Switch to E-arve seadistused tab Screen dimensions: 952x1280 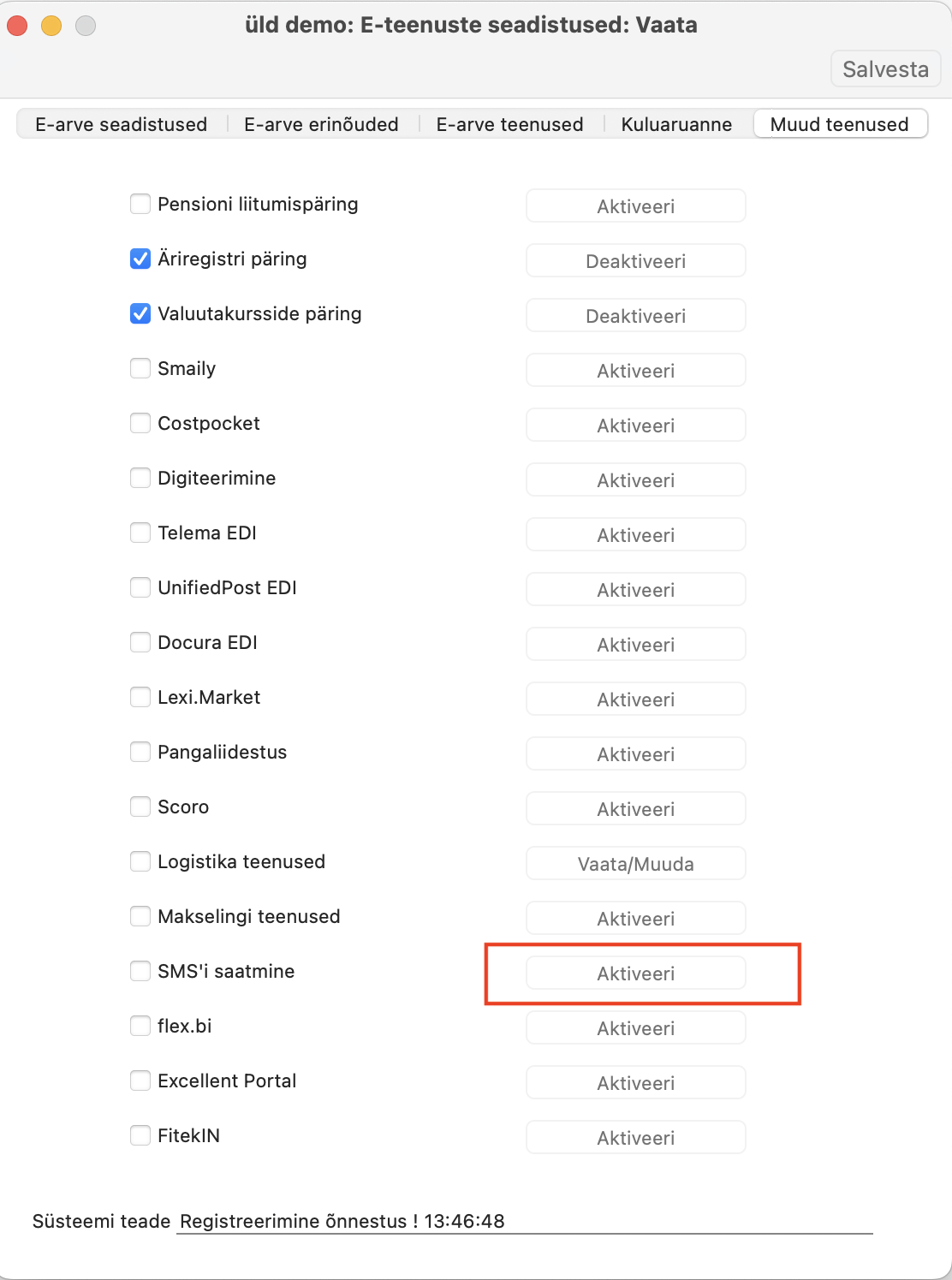121,124
